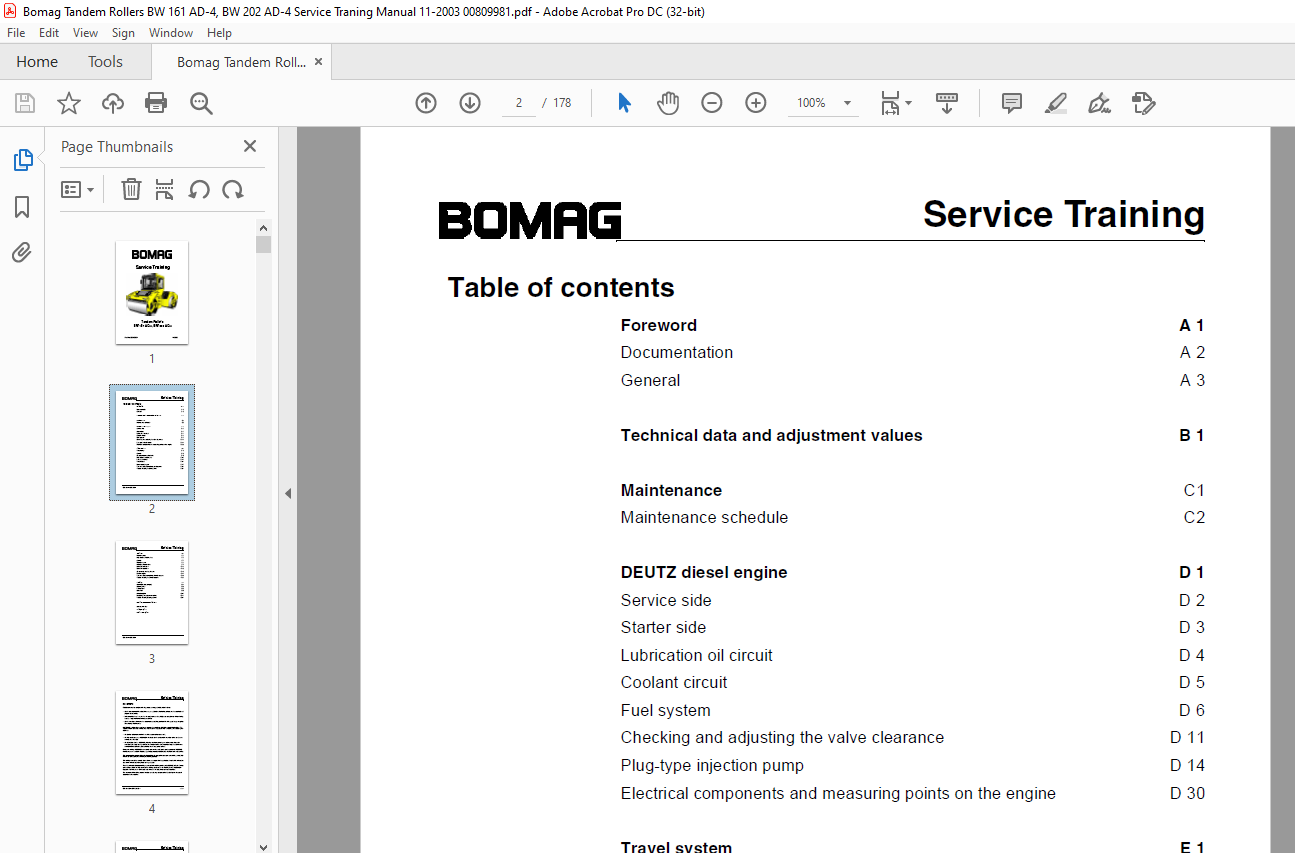Select page 2 thumbnail

coord(152,442)
